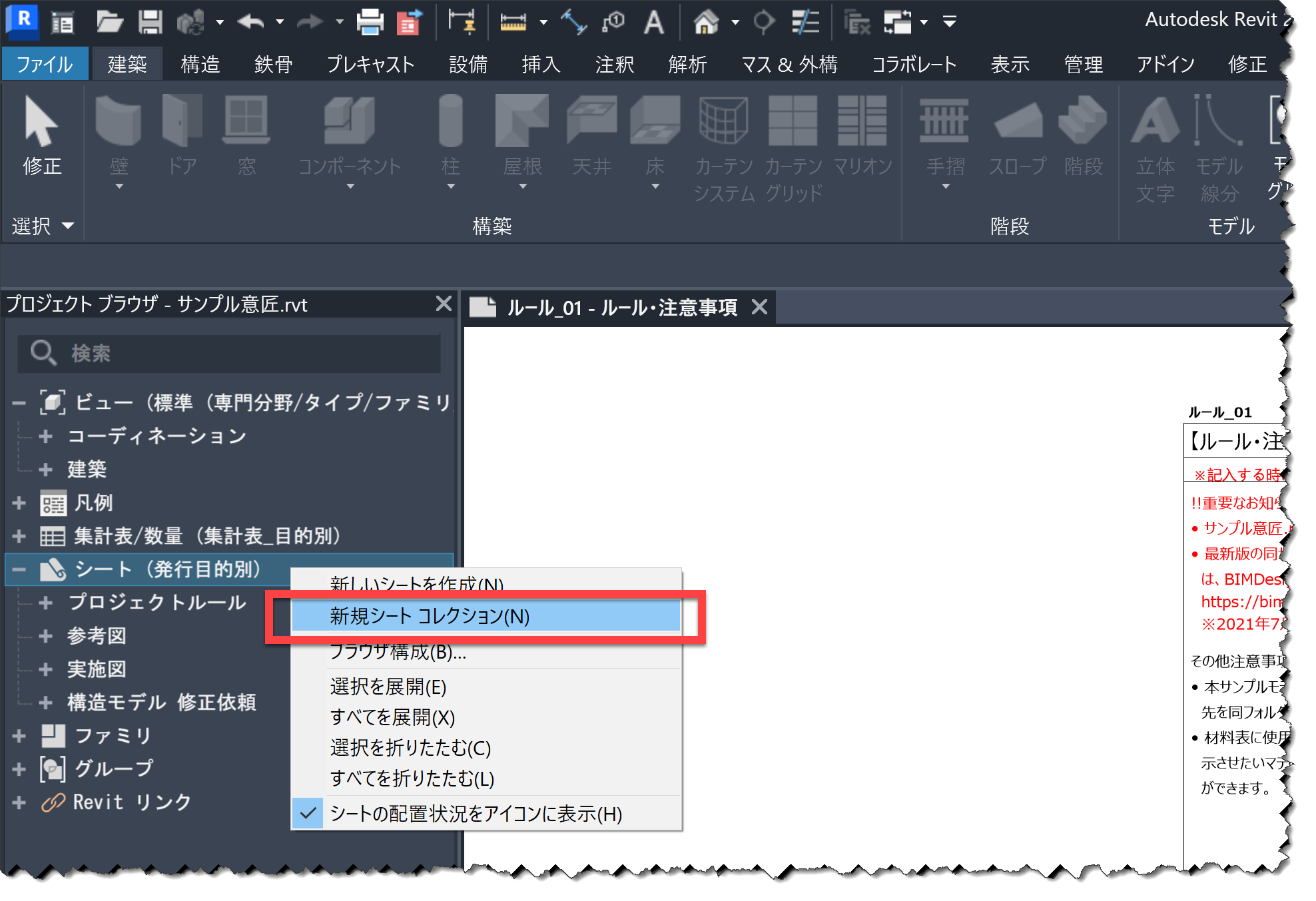1316x901 pixels.
Task: Select the 階段 stairs tool
Action: pos(1083,135)
